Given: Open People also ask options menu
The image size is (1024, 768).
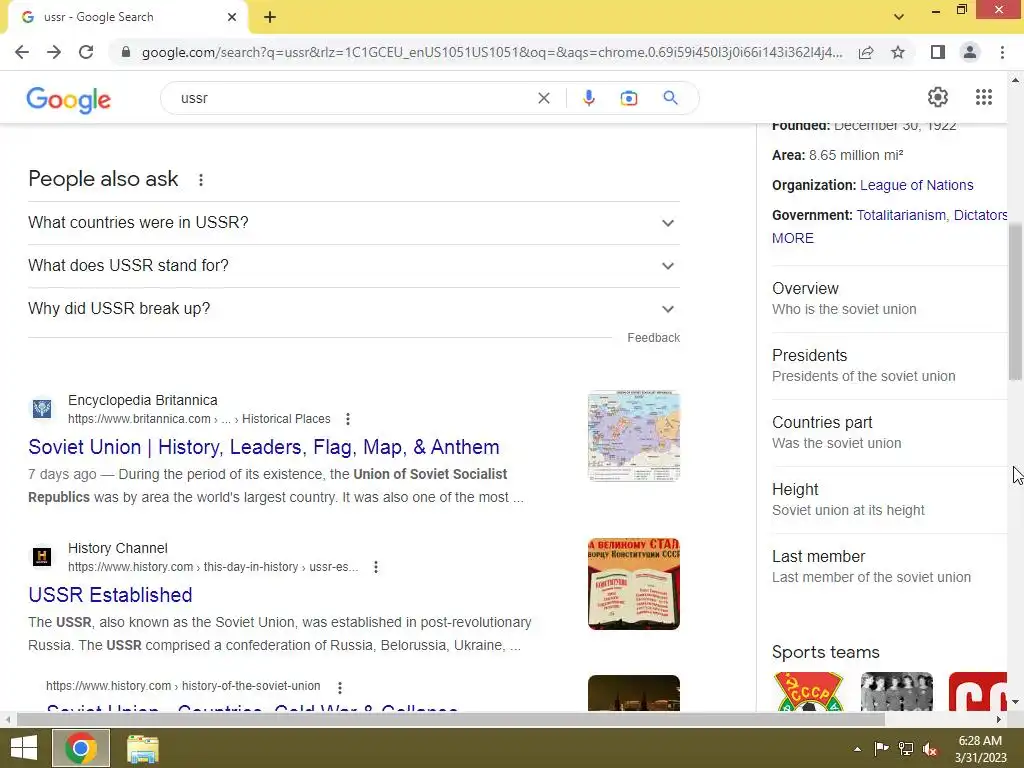Looking at the screenshot, I should pyautogui.click(x=201, y=180).
